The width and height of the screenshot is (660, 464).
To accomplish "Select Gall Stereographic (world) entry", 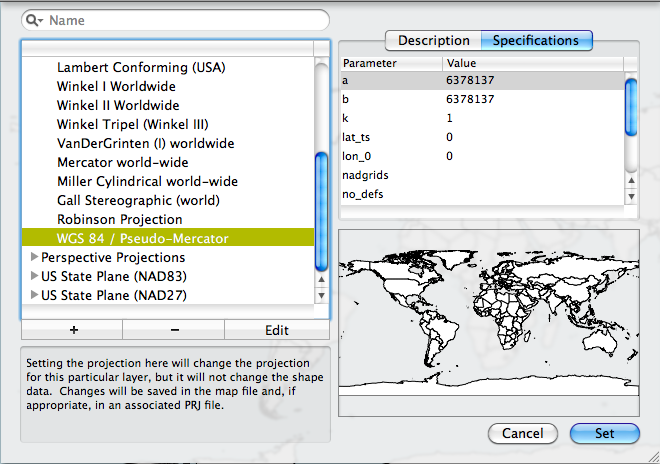I will tap(138, 200).
